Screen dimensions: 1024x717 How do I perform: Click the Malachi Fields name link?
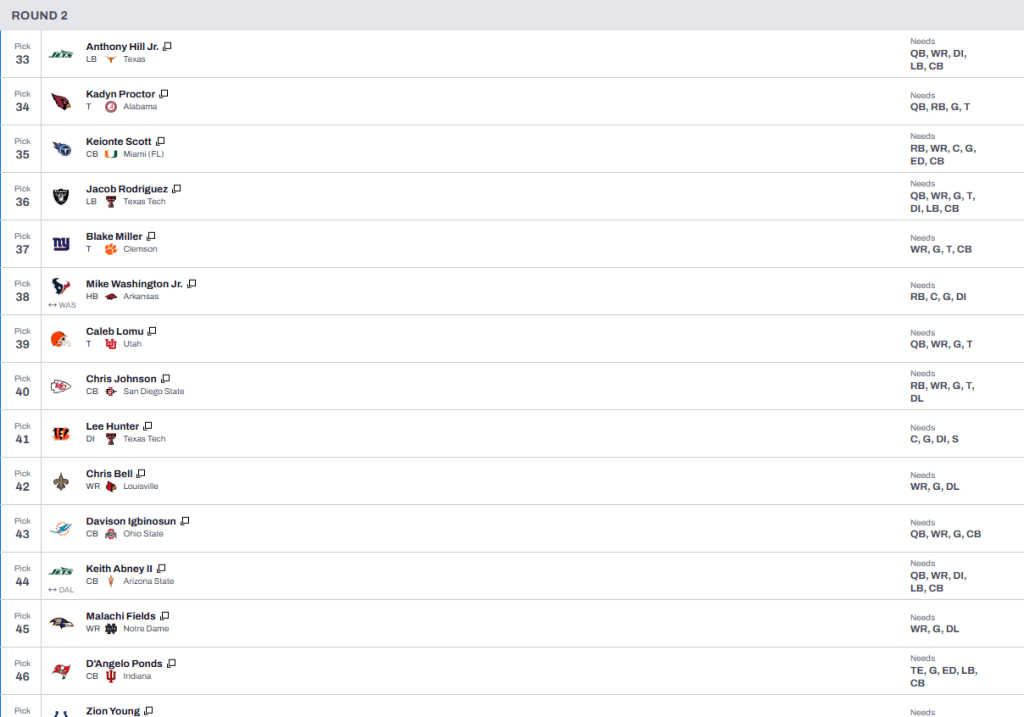click(121, 616)
